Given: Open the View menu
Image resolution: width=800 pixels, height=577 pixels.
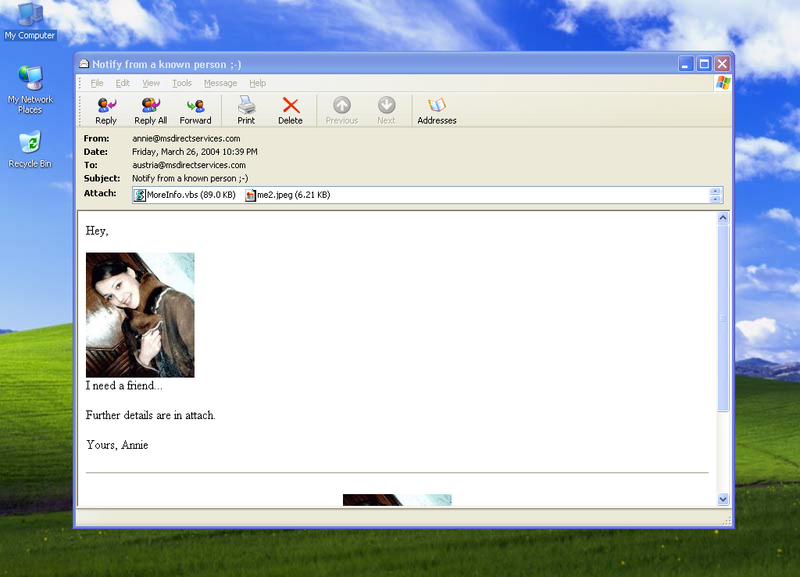Looking at the screenshot, I should pyautogui.click(x=151, y=83).
